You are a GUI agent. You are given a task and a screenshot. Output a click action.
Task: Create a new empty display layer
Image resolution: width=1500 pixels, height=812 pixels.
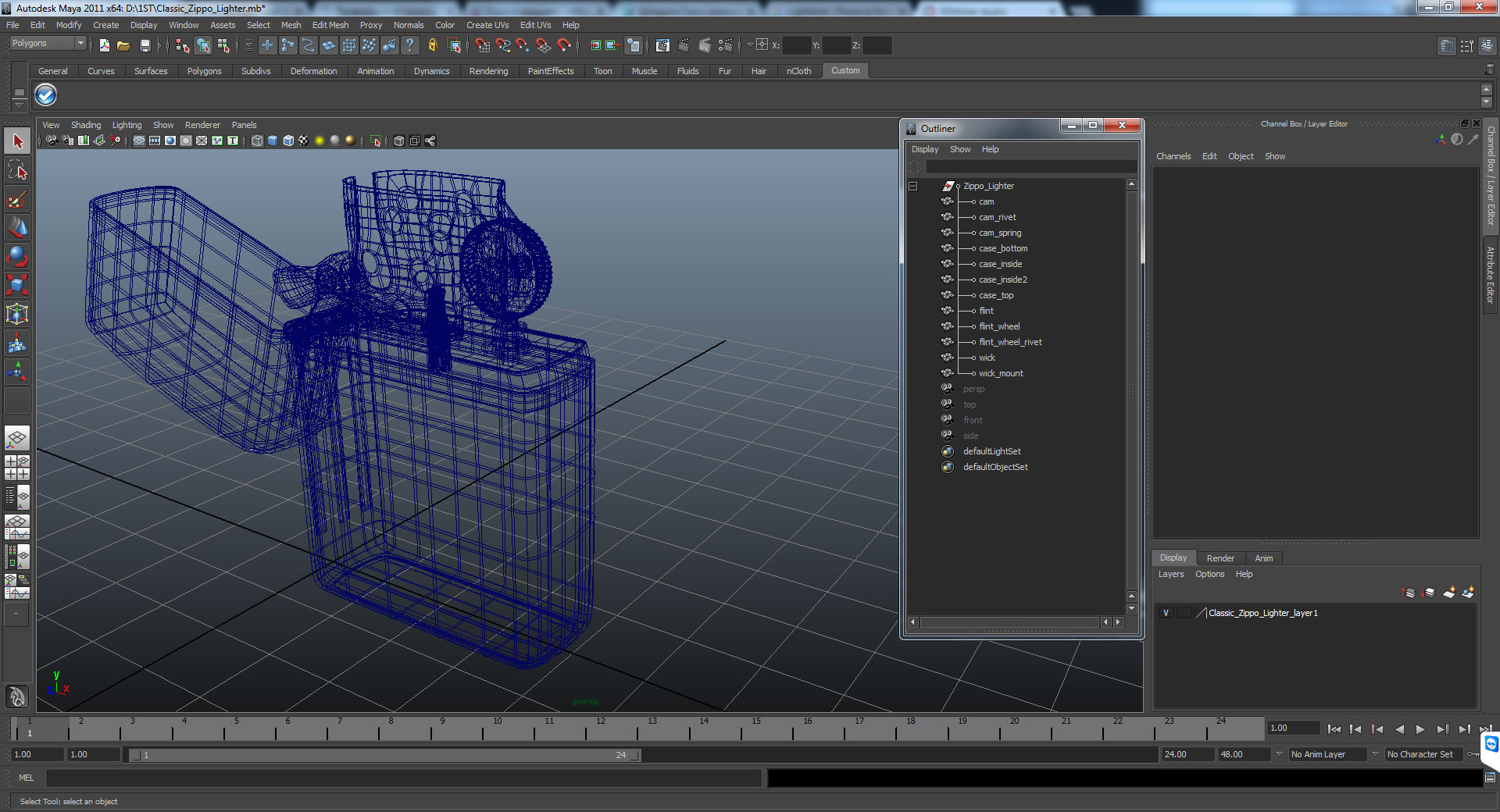pos(1449,593)
